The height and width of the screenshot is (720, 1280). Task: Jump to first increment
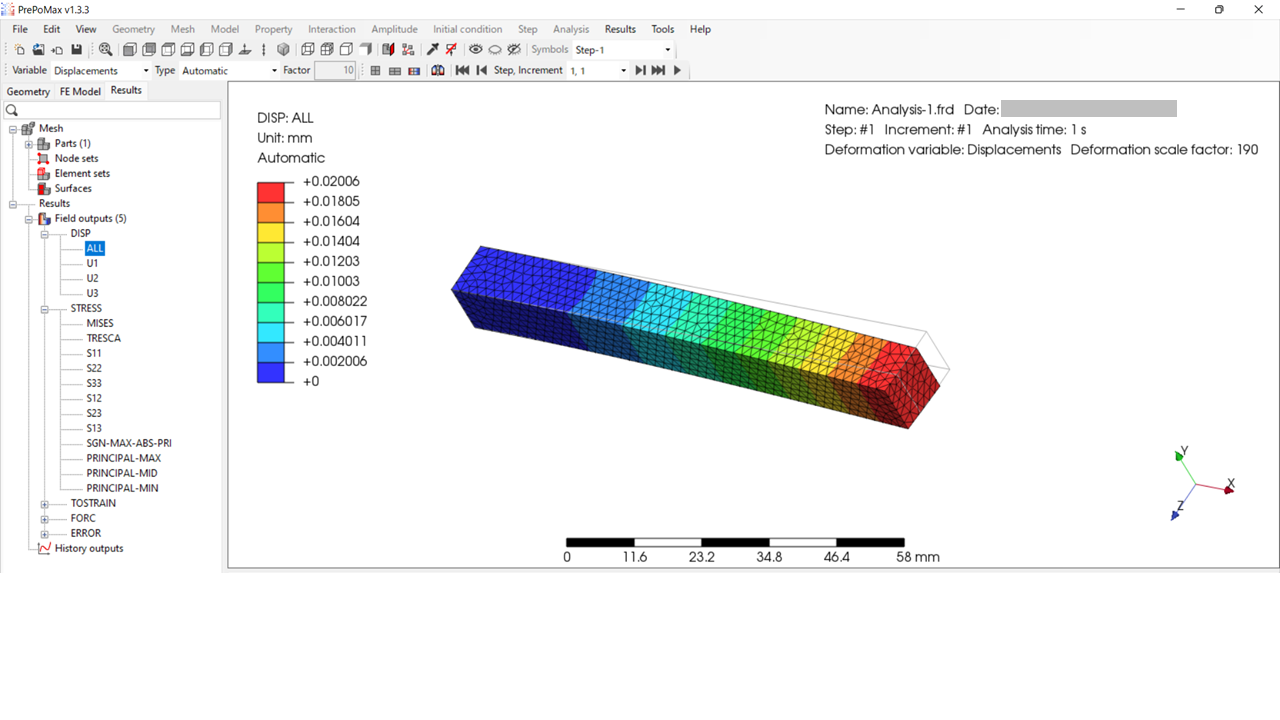click(462, 70)
